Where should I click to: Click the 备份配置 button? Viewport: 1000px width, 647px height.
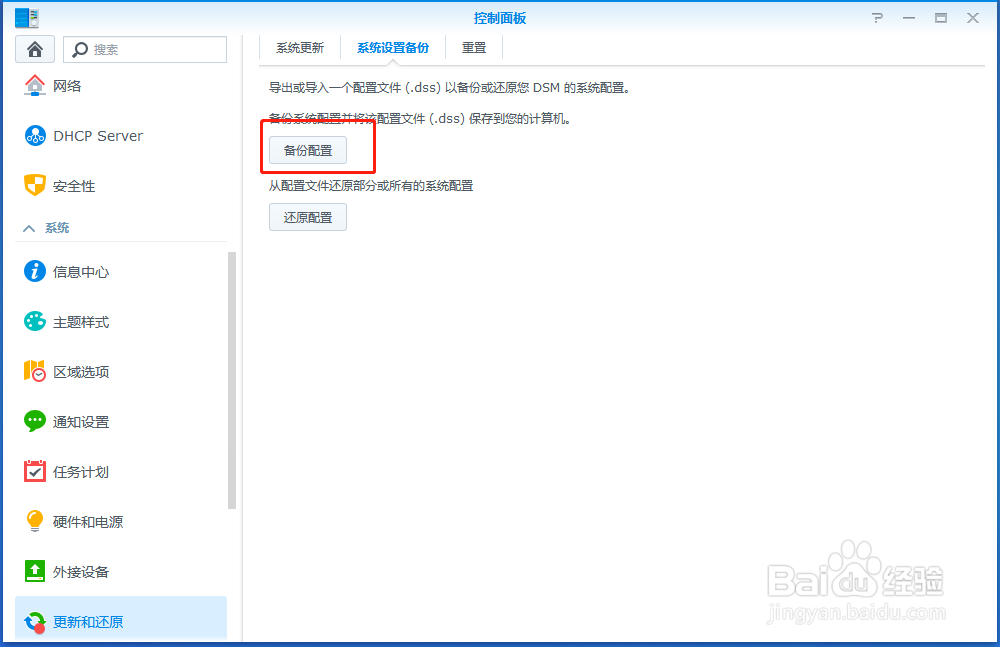coord(307,149)
